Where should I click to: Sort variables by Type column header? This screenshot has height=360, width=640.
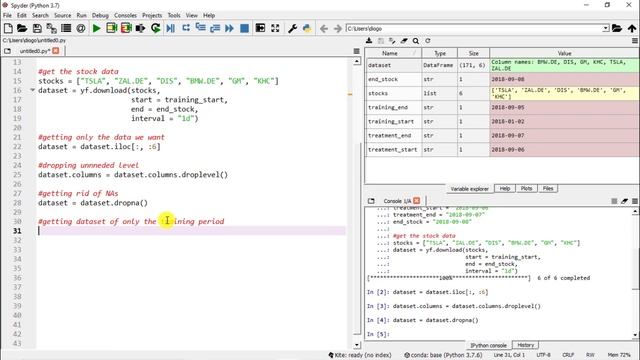[x=440, y=53]
